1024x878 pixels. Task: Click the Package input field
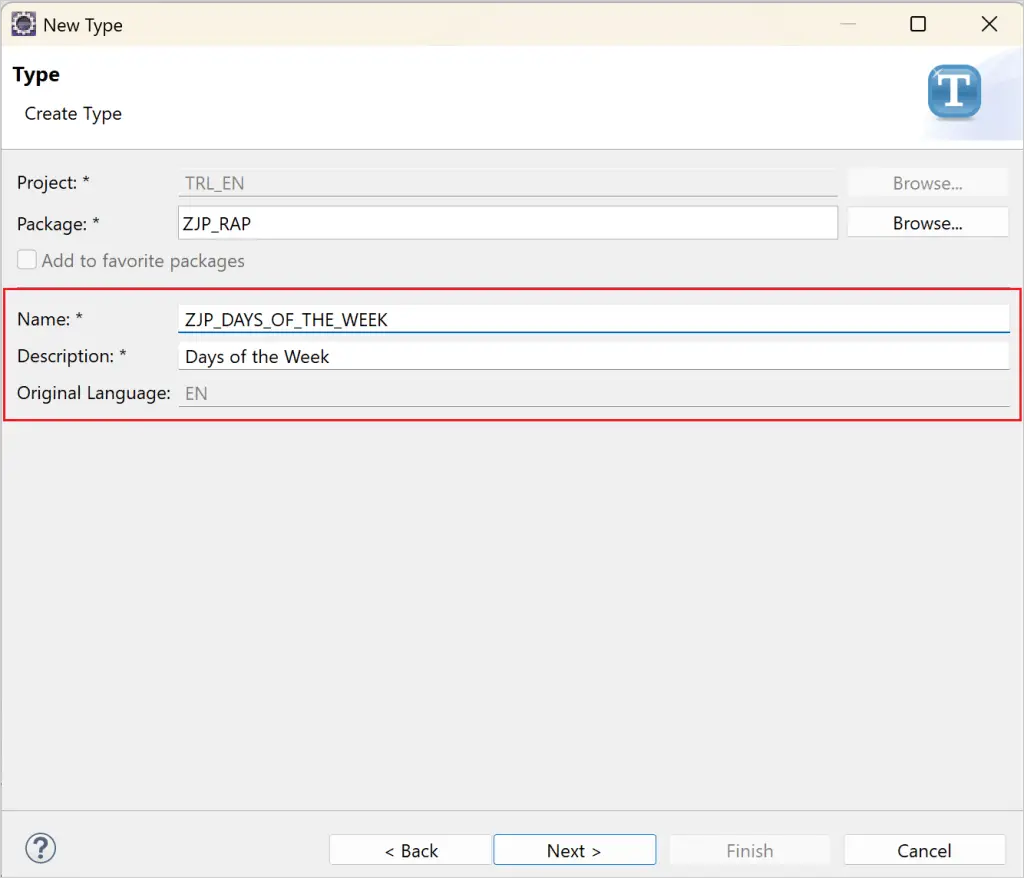[x=507, y=222]
